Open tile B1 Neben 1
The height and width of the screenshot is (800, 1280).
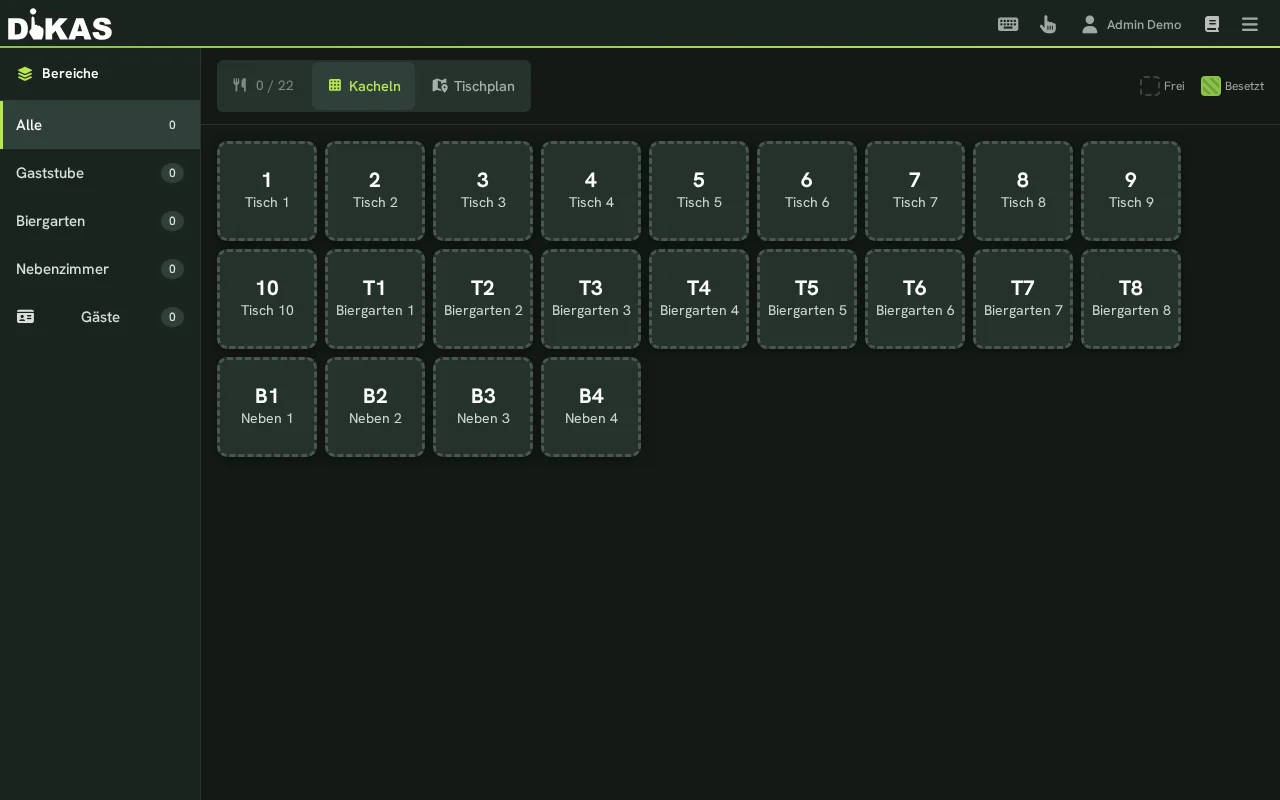pos(267,407)
